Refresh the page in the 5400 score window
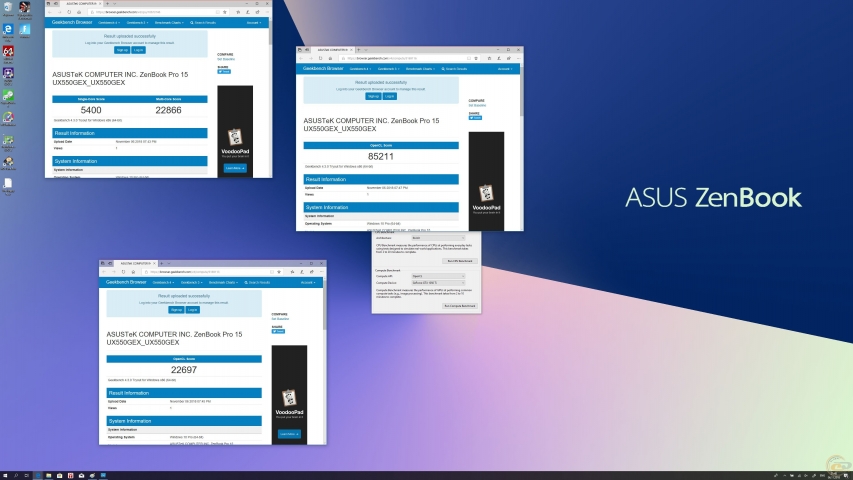The width and height of the screenshot is (853, 480). coord(69,12)
